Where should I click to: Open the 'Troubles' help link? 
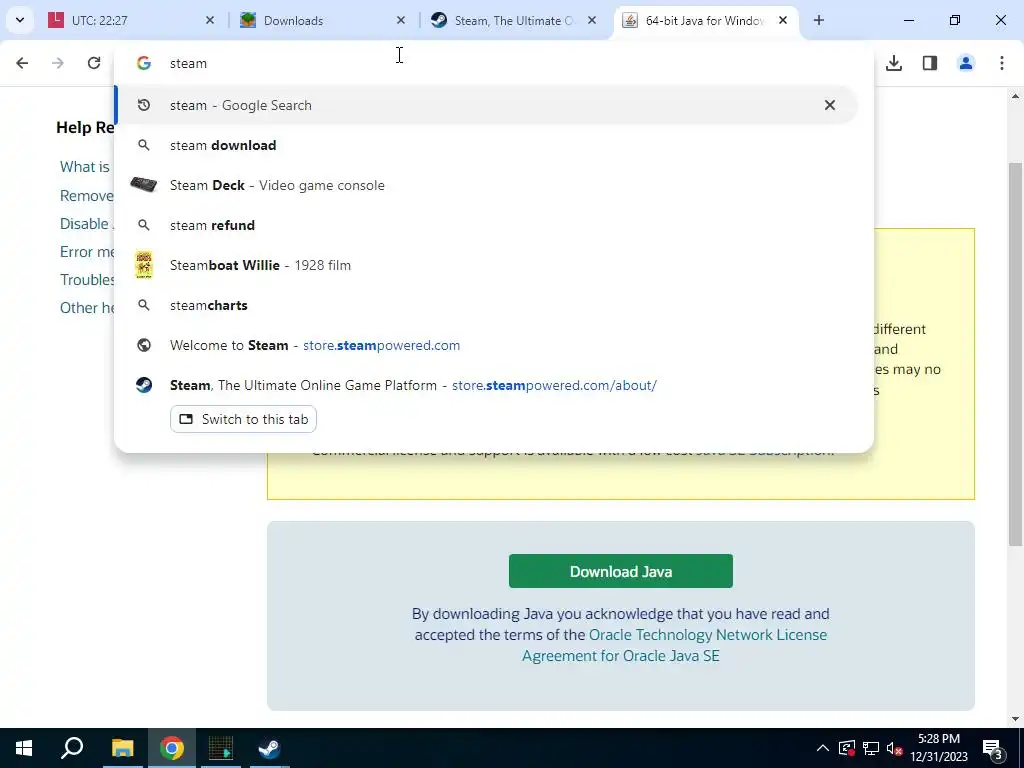click(87, 280)
